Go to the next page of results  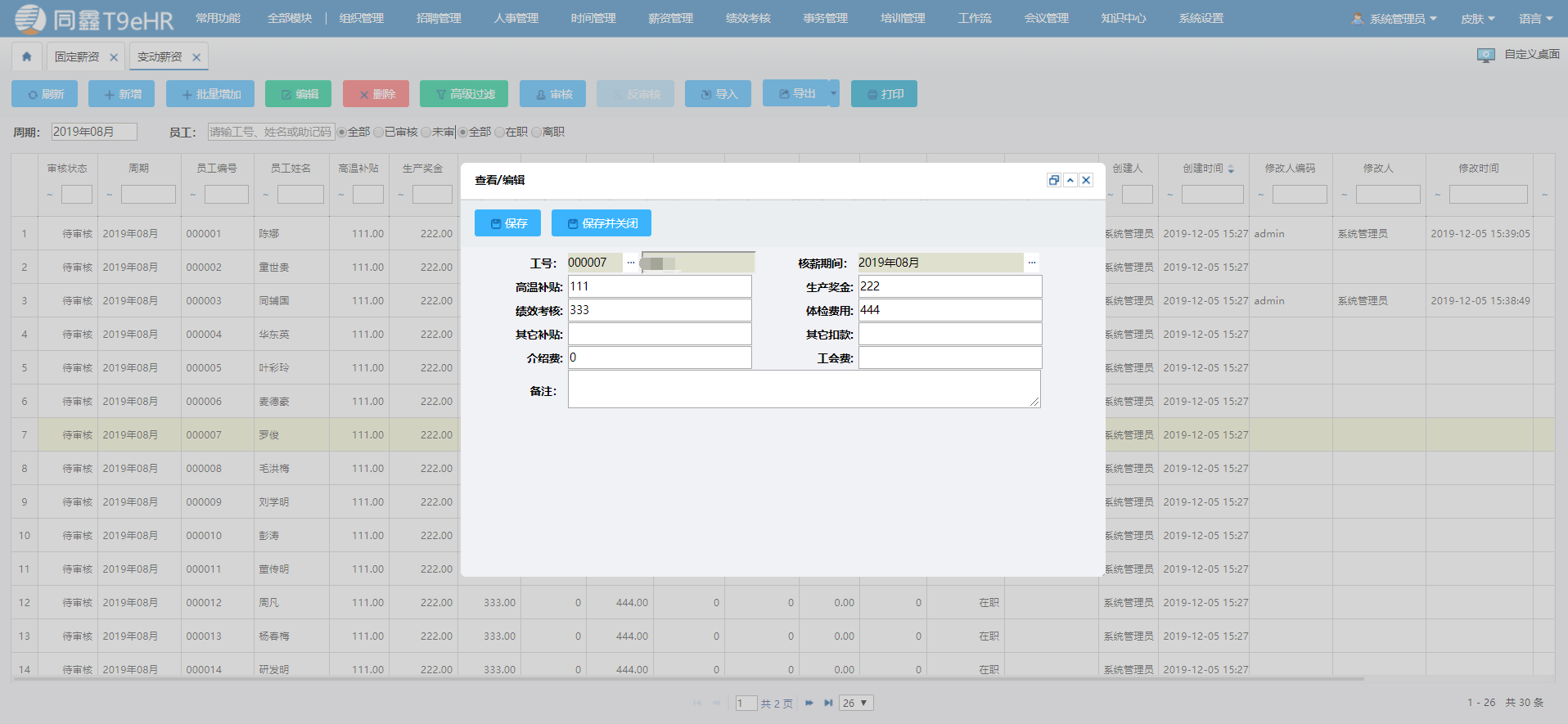[809, 703]
